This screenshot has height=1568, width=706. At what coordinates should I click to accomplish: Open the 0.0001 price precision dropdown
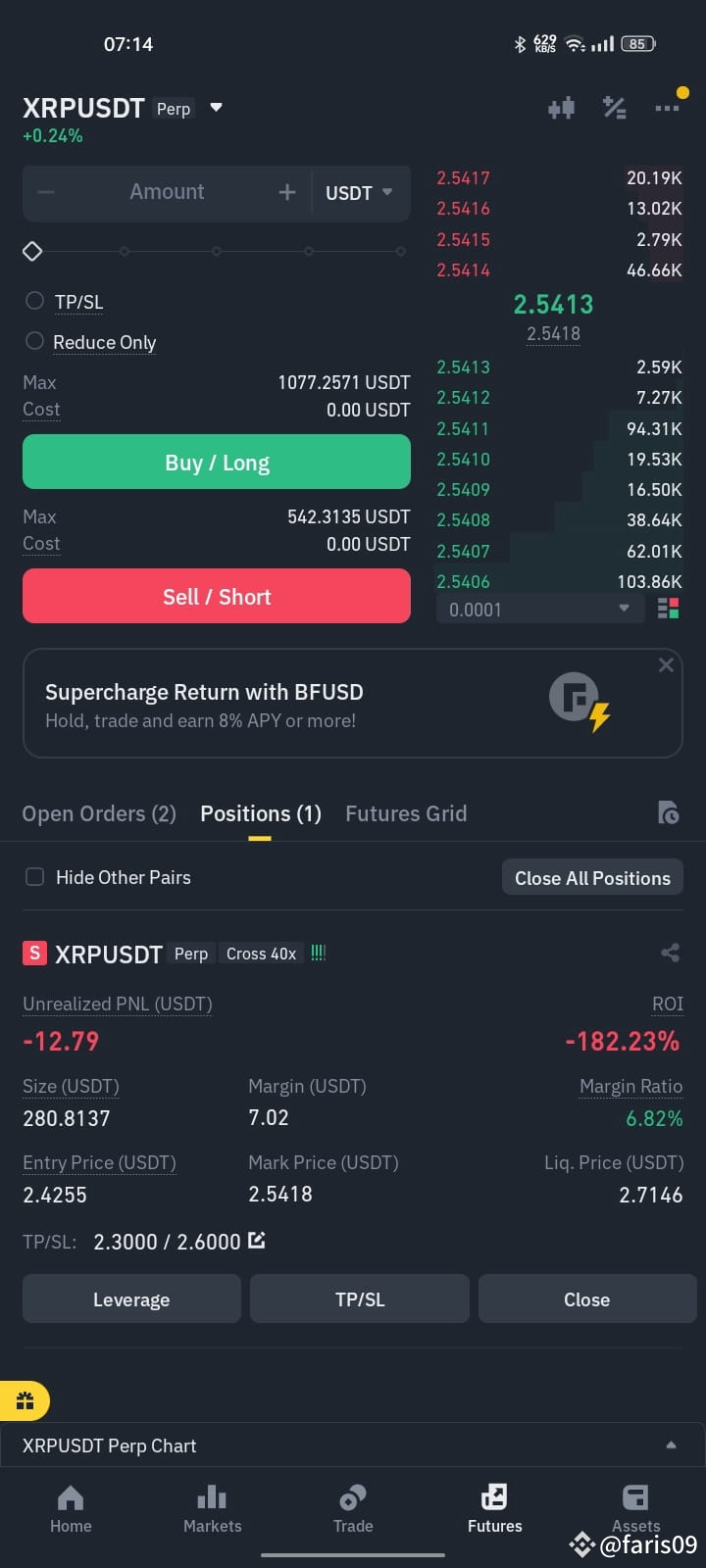tap(540, 609)
